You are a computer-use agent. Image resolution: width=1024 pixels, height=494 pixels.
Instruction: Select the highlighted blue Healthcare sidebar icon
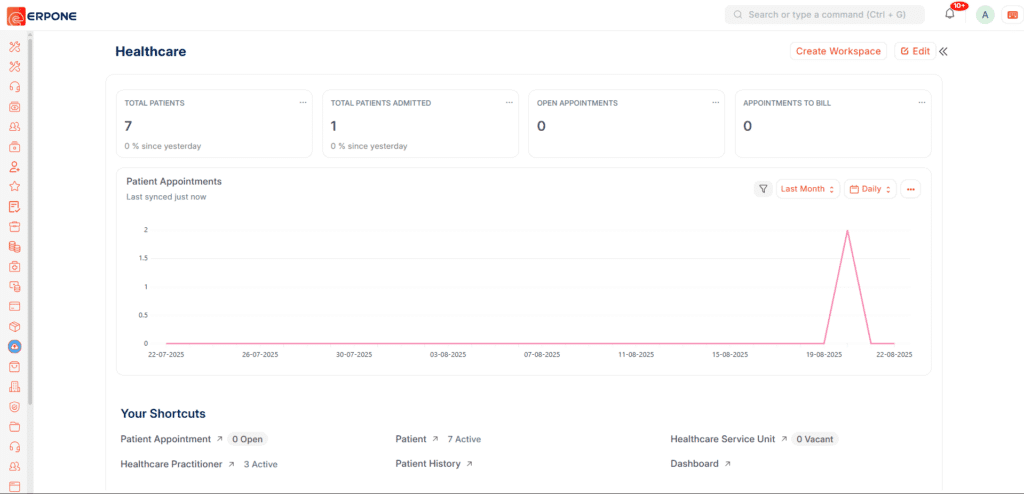tap(15, 346)
